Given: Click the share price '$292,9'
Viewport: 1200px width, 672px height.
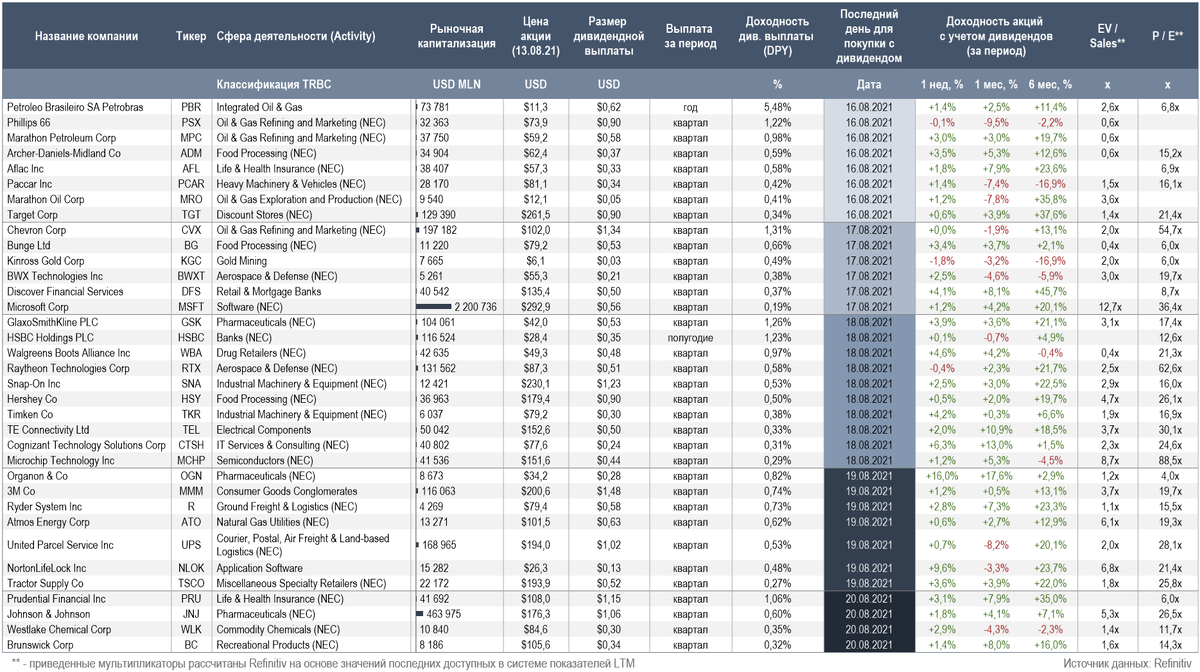Looking at the screenshot, I should [x=536, y=307].
